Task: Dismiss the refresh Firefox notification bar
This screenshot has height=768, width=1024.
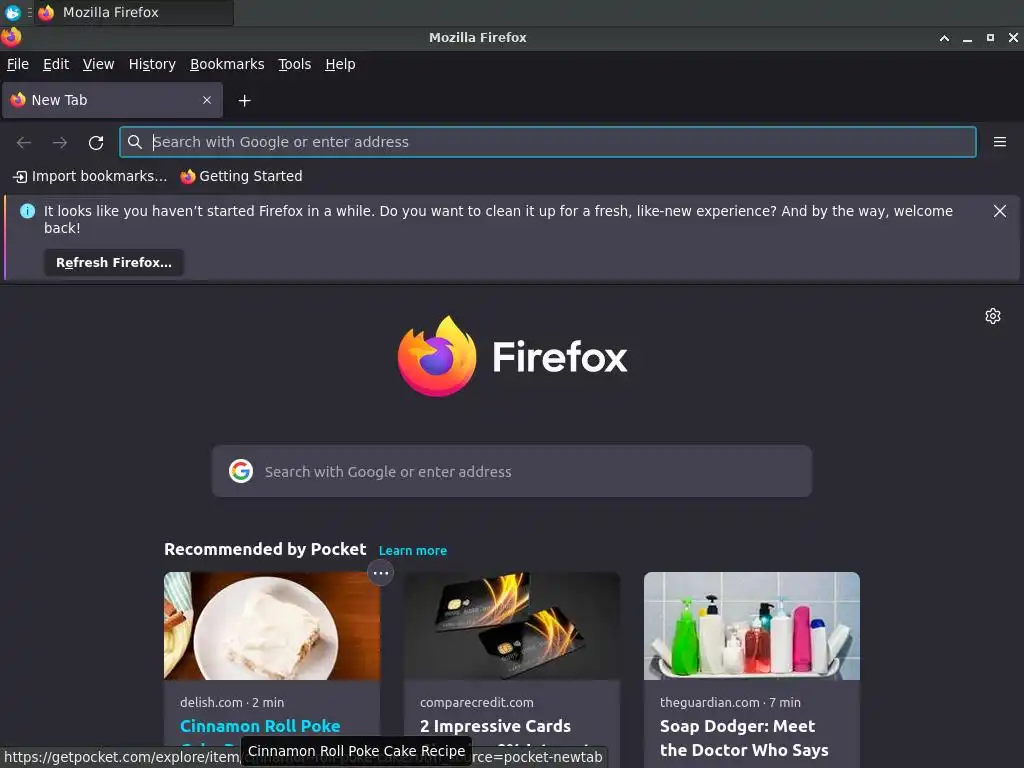Action: (x=1000, y=211)
